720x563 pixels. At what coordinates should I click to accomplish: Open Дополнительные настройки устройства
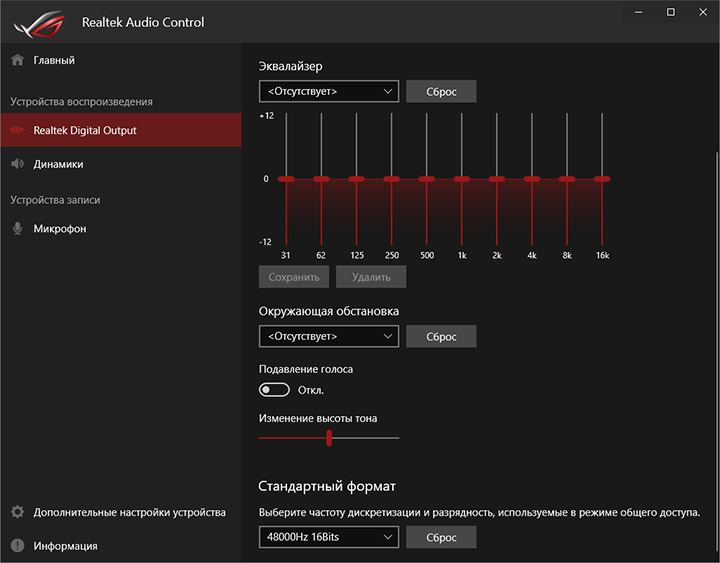121,512
